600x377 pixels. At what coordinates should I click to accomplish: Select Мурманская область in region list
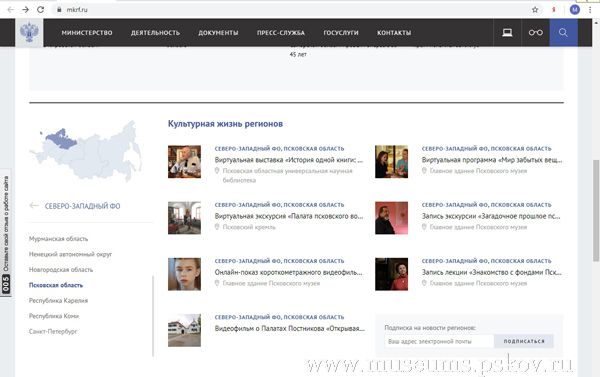click(59, 239)
